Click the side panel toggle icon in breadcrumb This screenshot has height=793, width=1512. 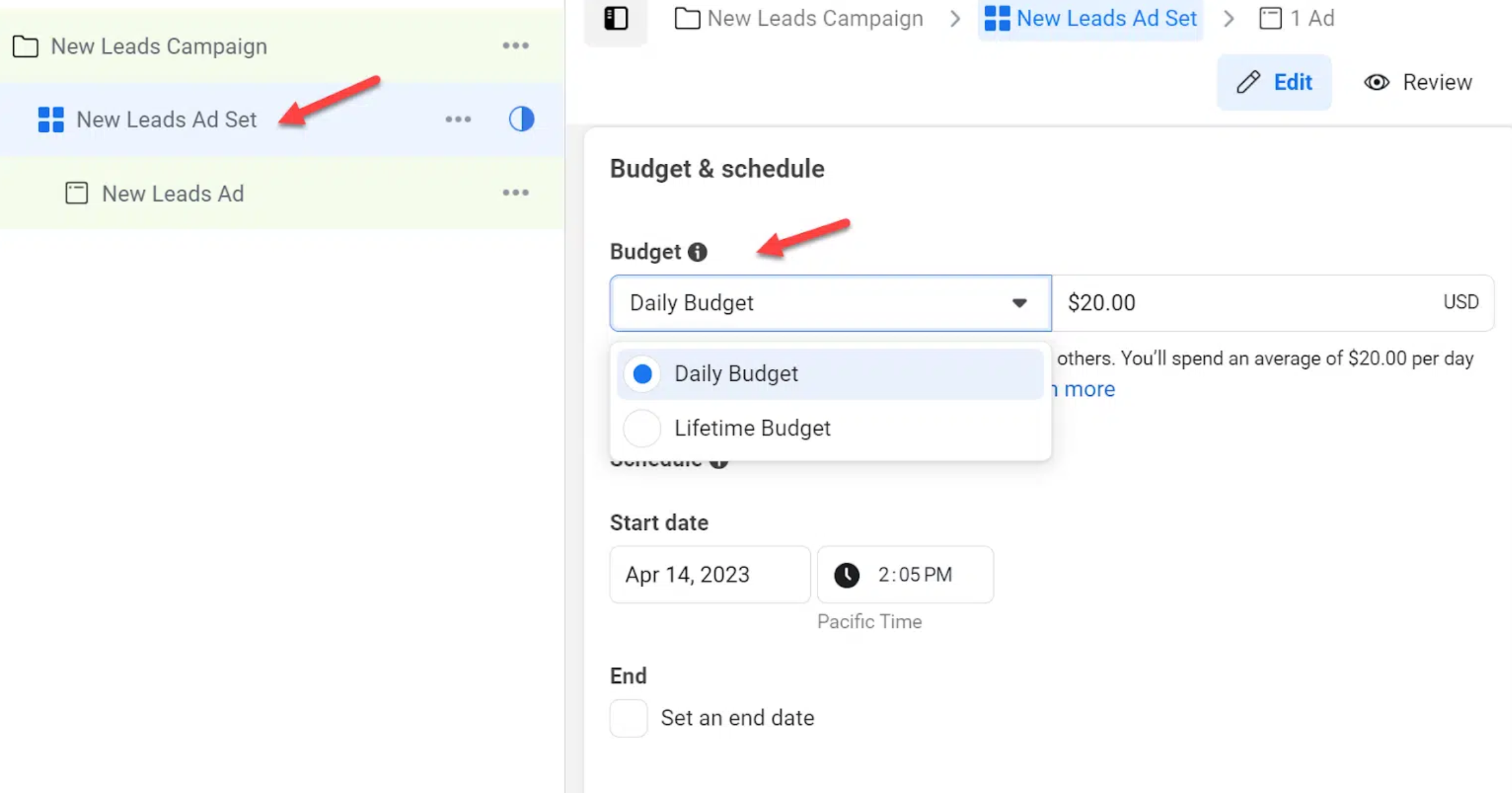click(x=616, y=20)
